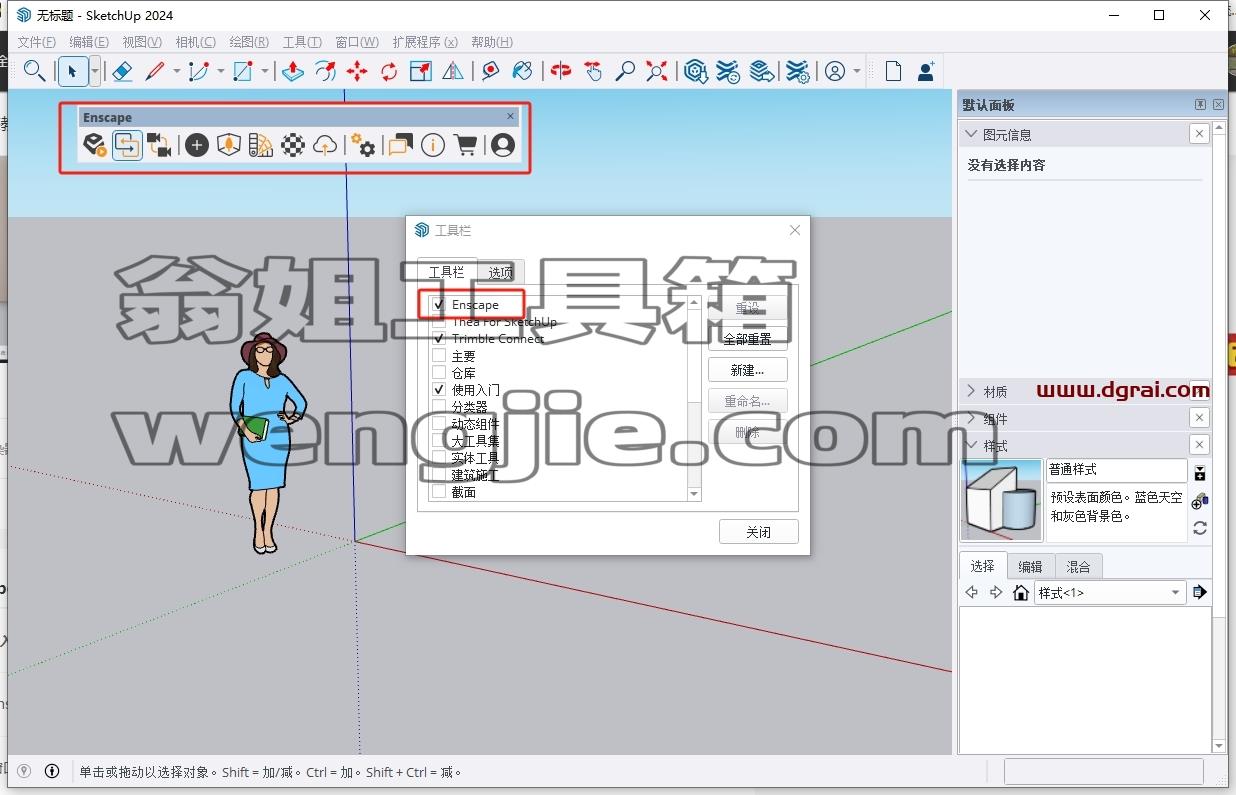
Task: Open the Extension Manager icon
Action: click(797, 71)
